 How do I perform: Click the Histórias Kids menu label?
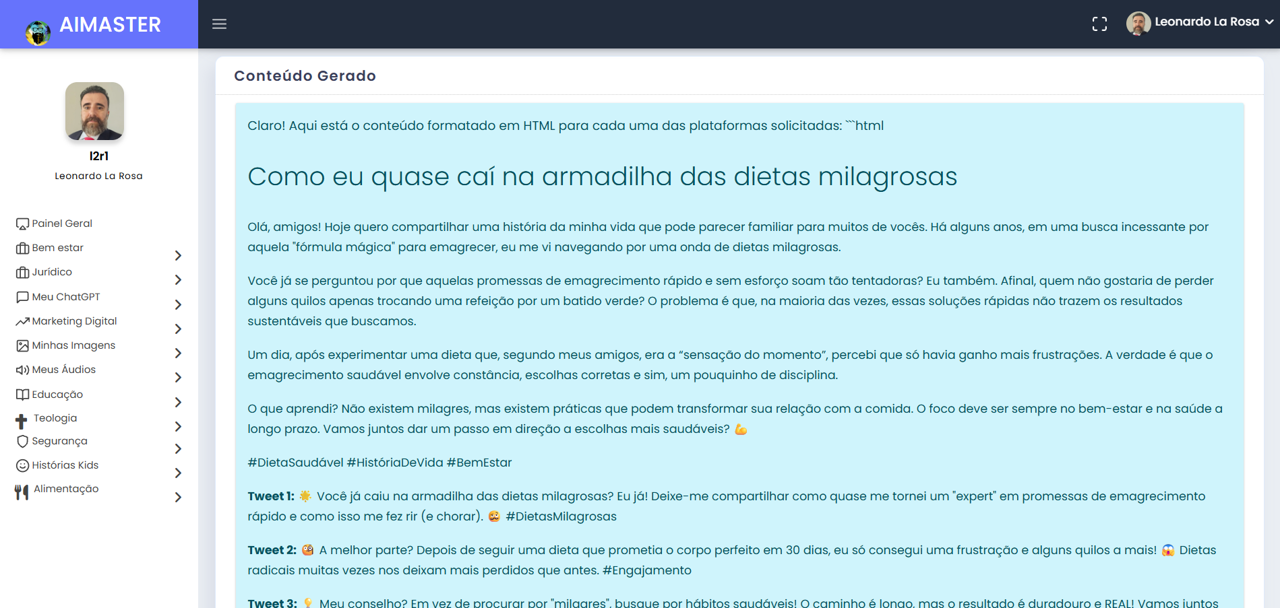pyautogui.click(x=65, y=465)
